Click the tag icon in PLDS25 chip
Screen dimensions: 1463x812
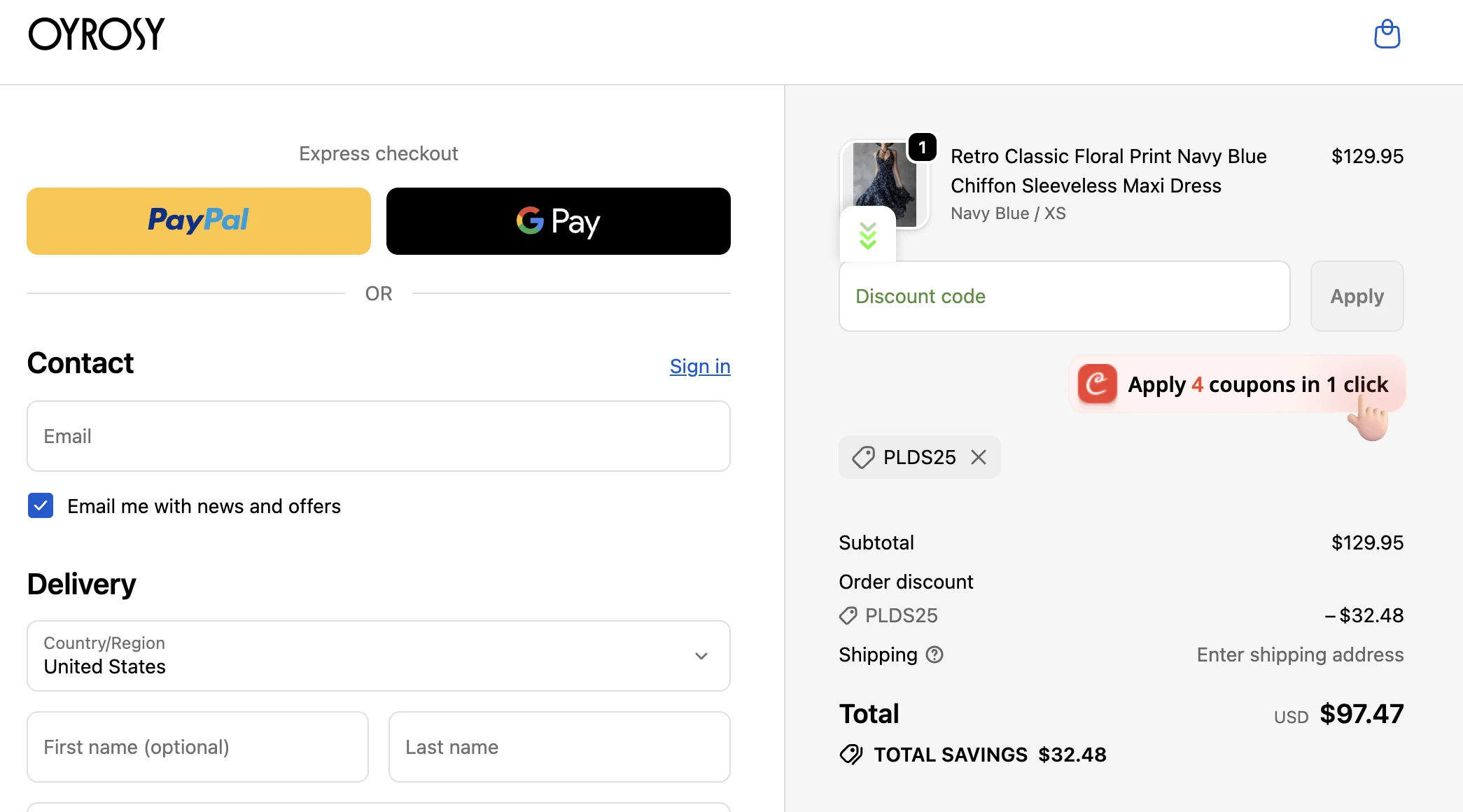863,457
